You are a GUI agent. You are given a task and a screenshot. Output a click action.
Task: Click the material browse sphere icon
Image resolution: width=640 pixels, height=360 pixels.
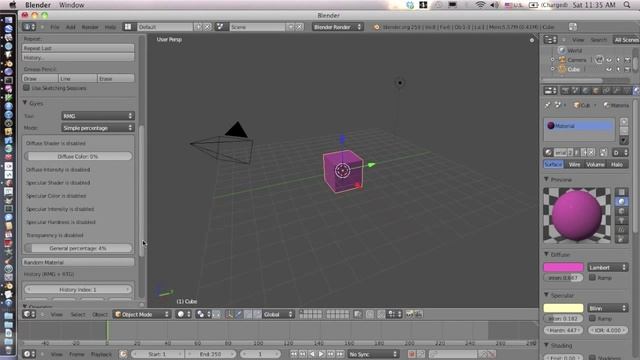click(x=549, y=153)
